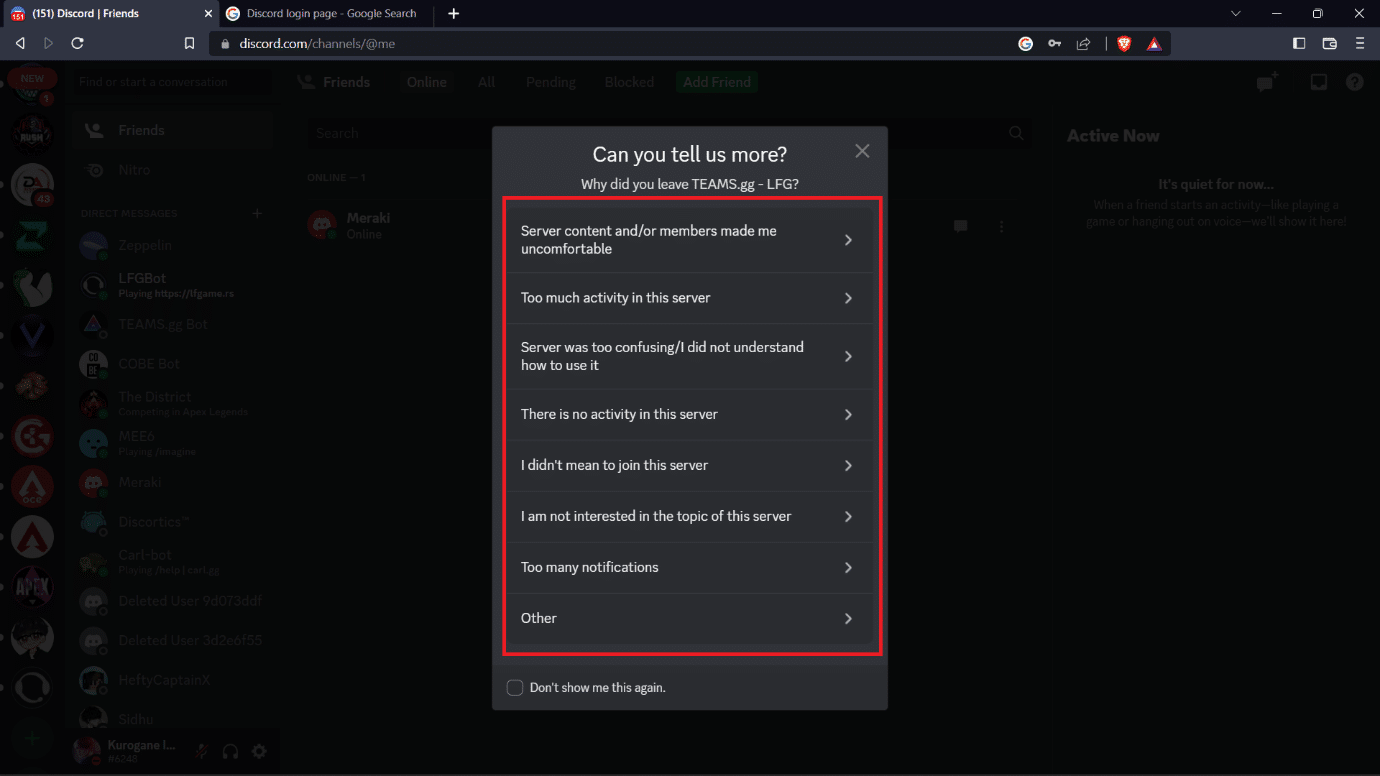Choose 'I didn't mean to join this server'
Image resolution: width=1380 pixels, height=776 pixels.
(688, 465)
